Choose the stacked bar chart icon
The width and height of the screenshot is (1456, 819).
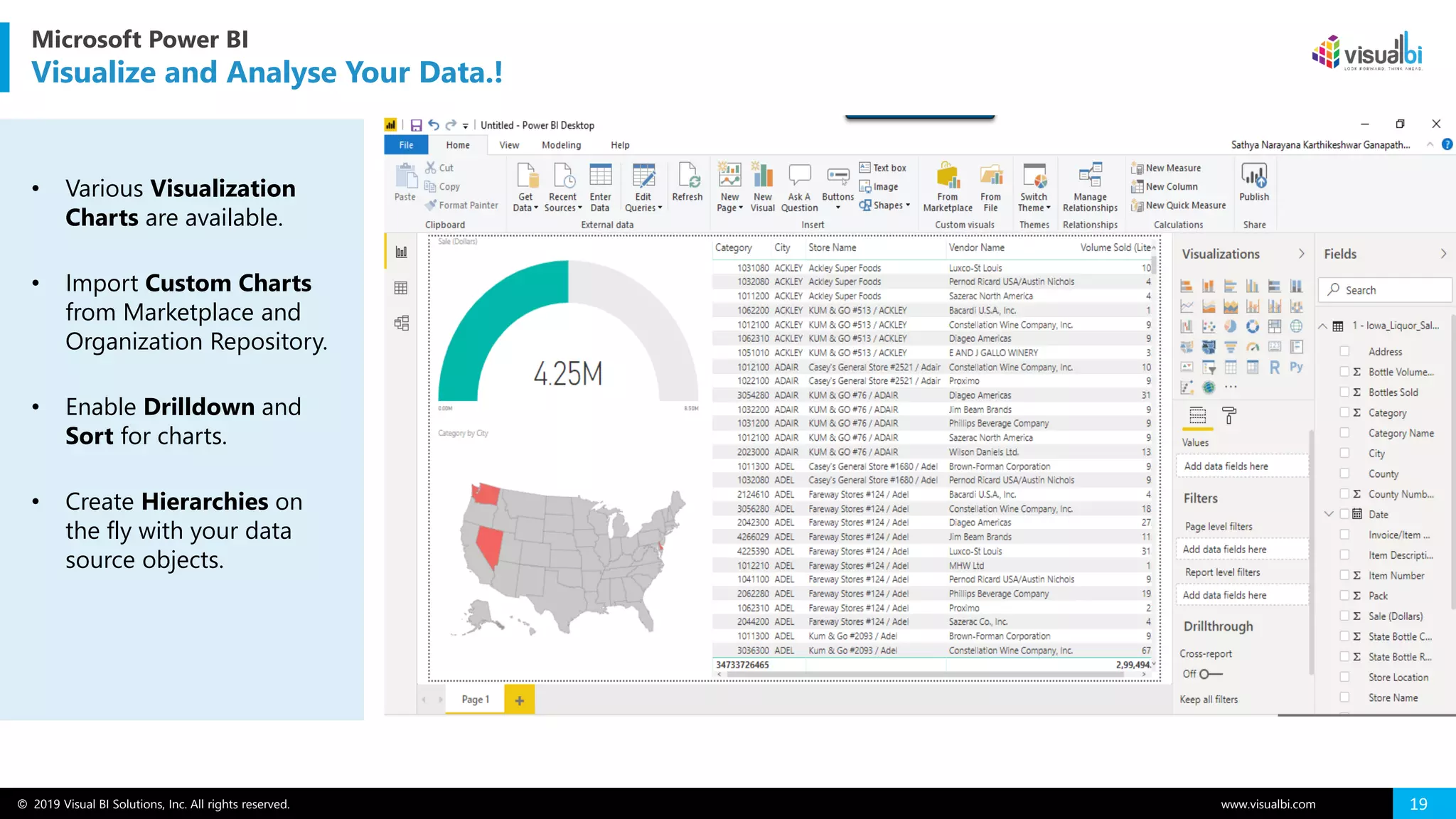(1187, 286)
